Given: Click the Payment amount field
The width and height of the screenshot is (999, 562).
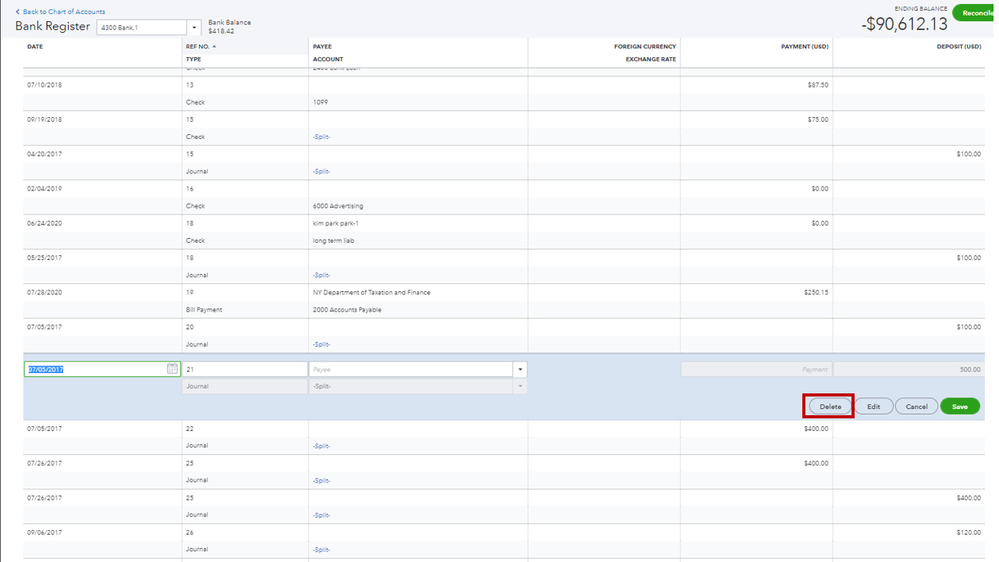Looking at the screenshot, I should click(756, 369).
